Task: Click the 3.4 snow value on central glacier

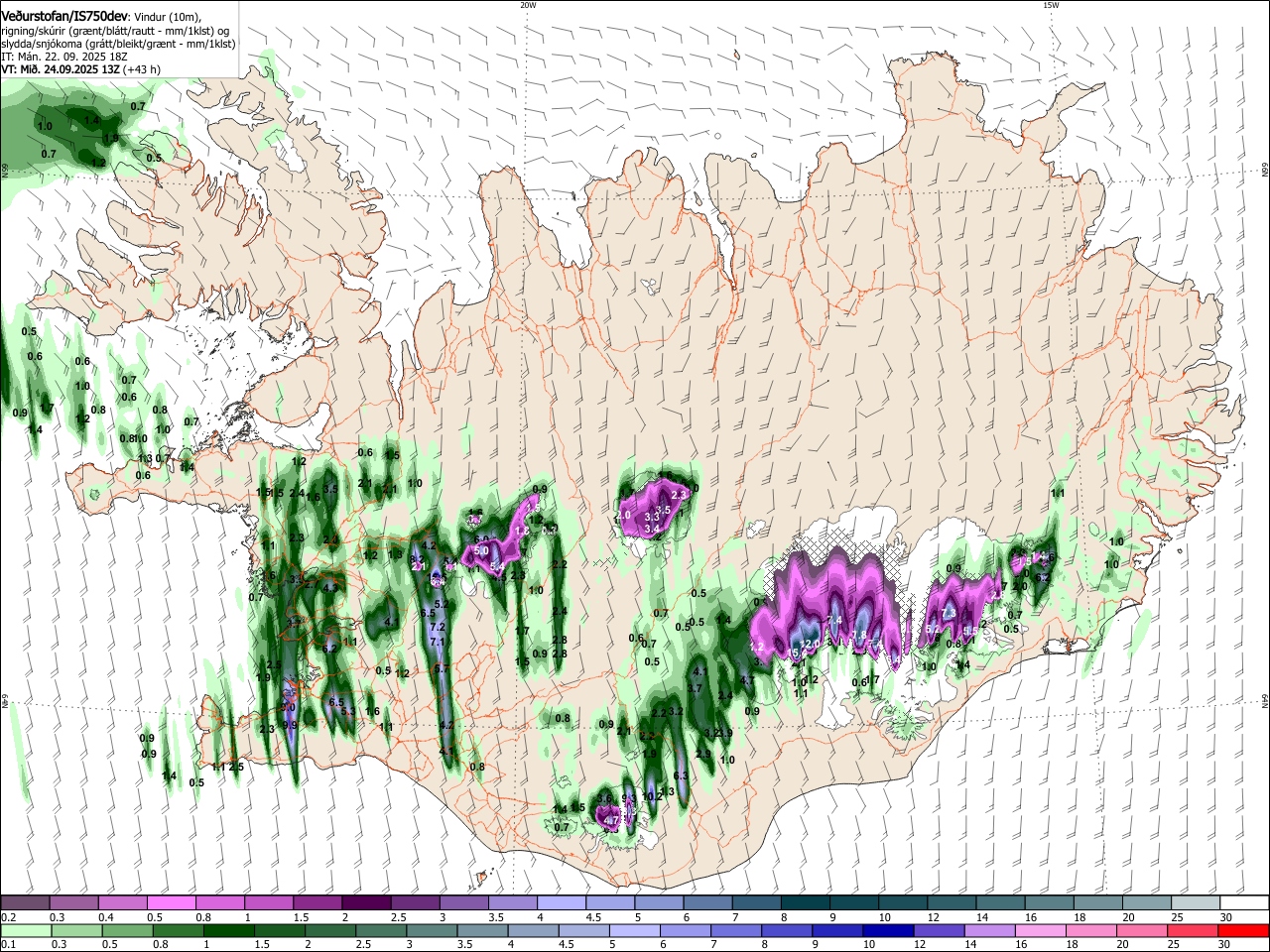Action: pyautogui.click(x=652, y=530)
